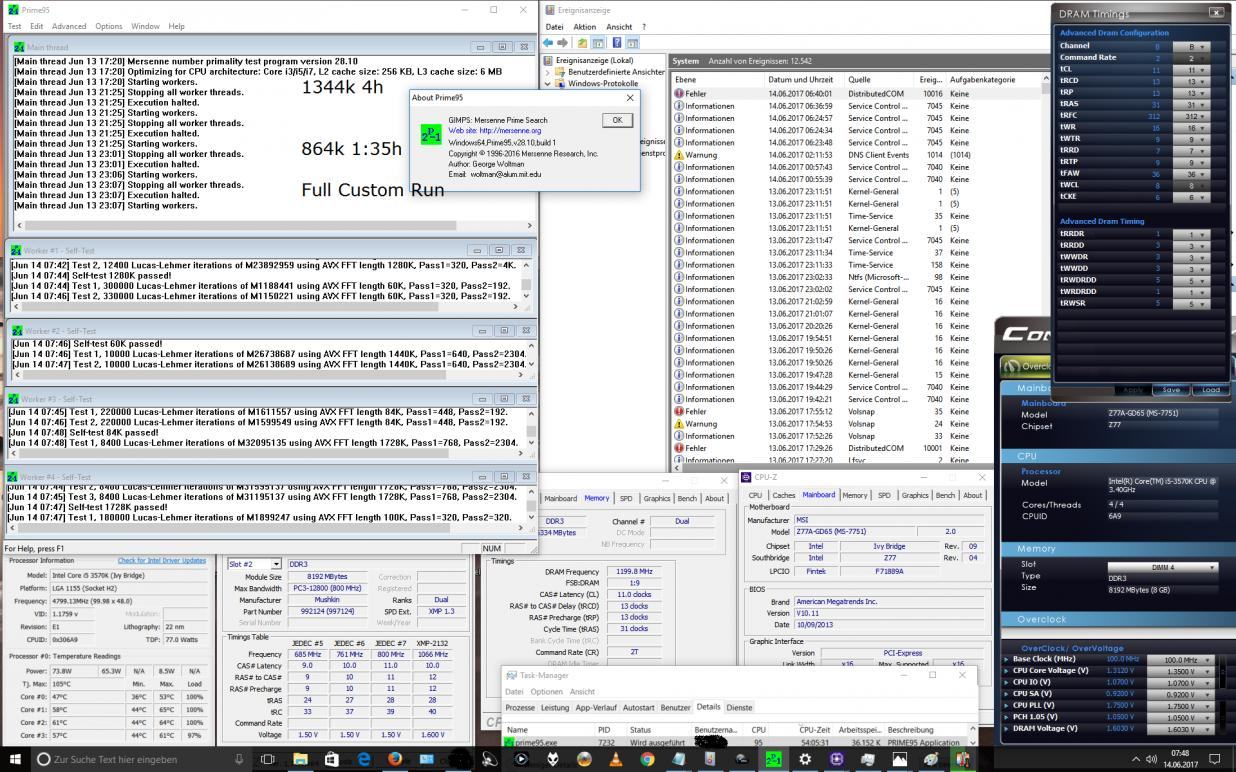The height and width of the screenshot is (772, 1236).
Task: Open Chrome from the taskbar
Action: 647,759
